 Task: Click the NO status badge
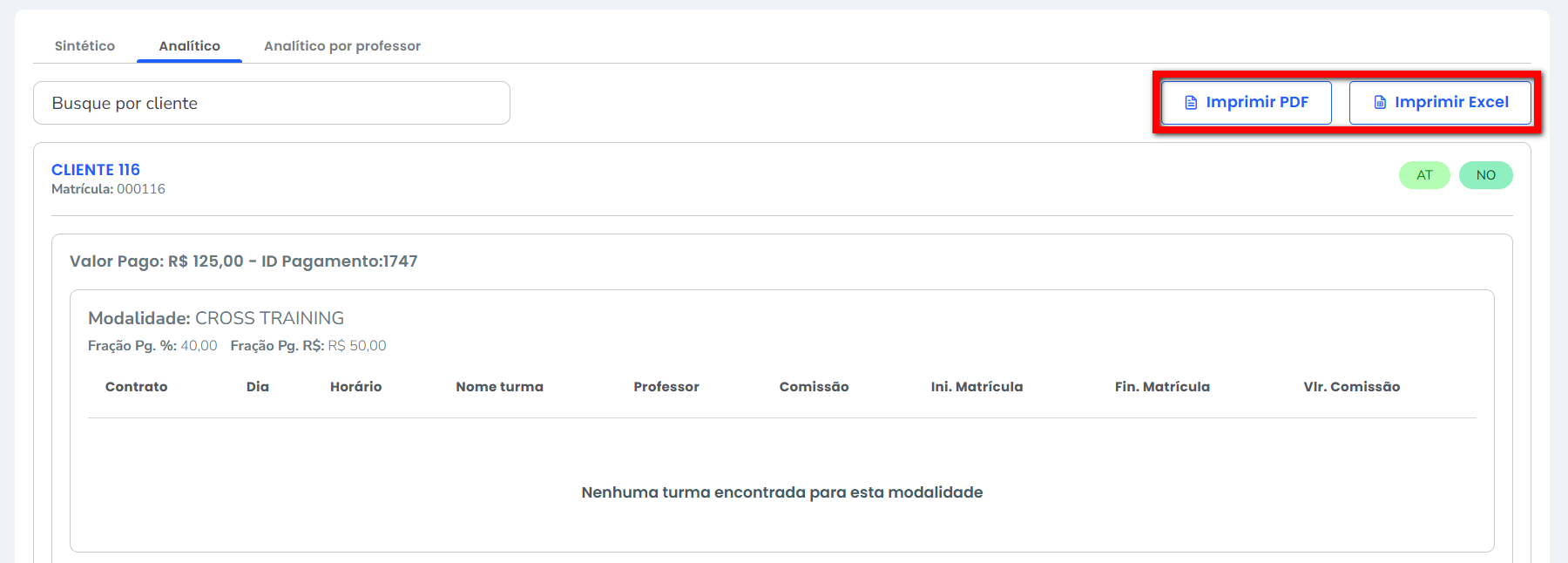(1485, 175)
